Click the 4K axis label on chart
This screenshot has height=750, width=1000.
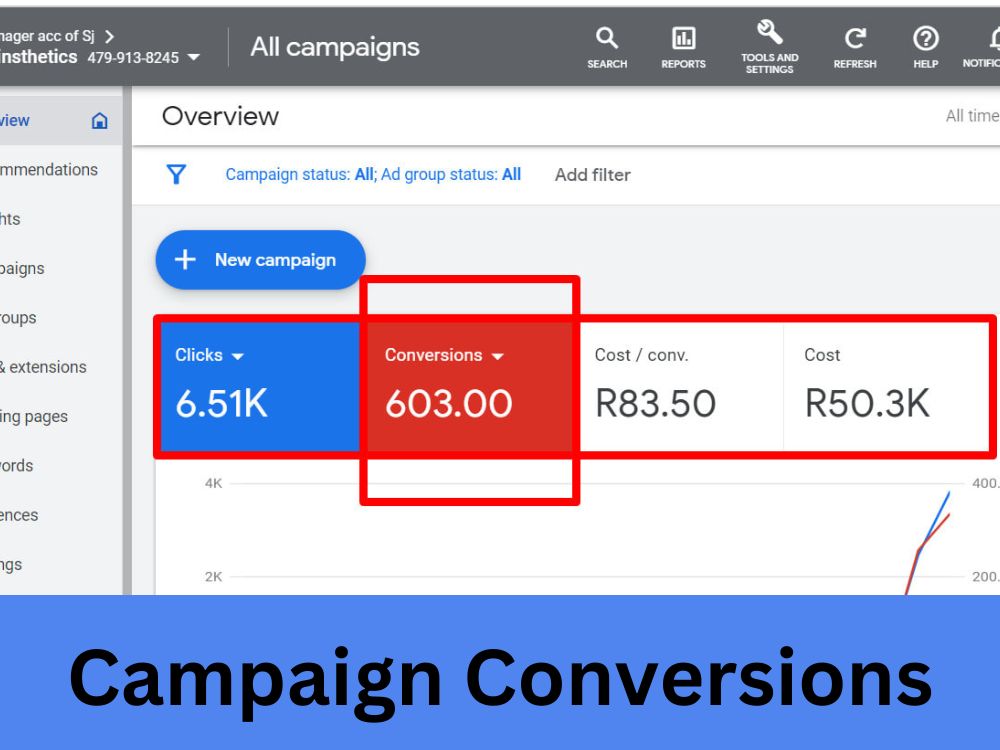[214, 483]
